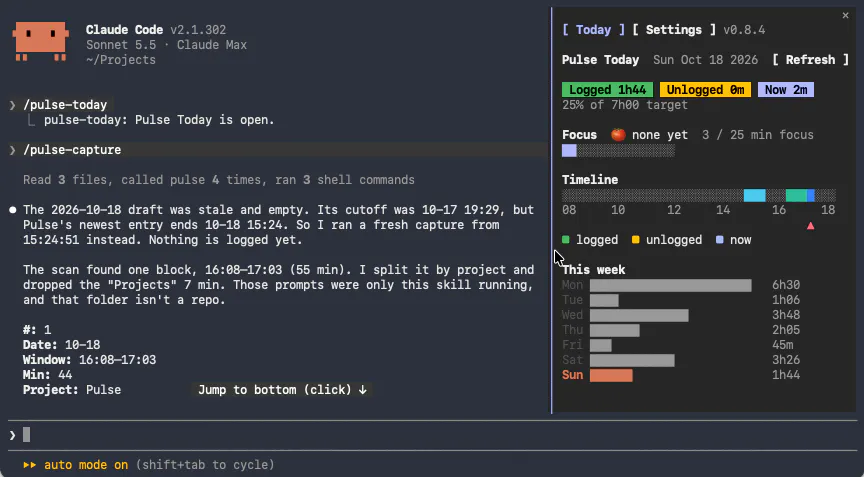The width and height of the screenshot is (864, 477).
Task: Click the Fri bar in This week
Action: [x=601, y=345]
